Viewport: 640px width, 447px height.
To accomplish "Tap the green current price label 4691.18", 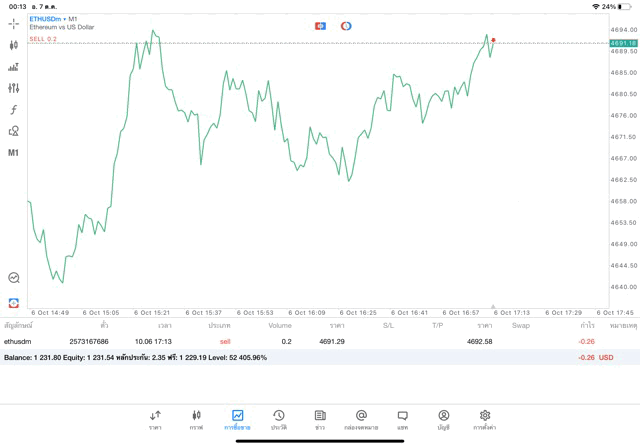I will point(623,44).
